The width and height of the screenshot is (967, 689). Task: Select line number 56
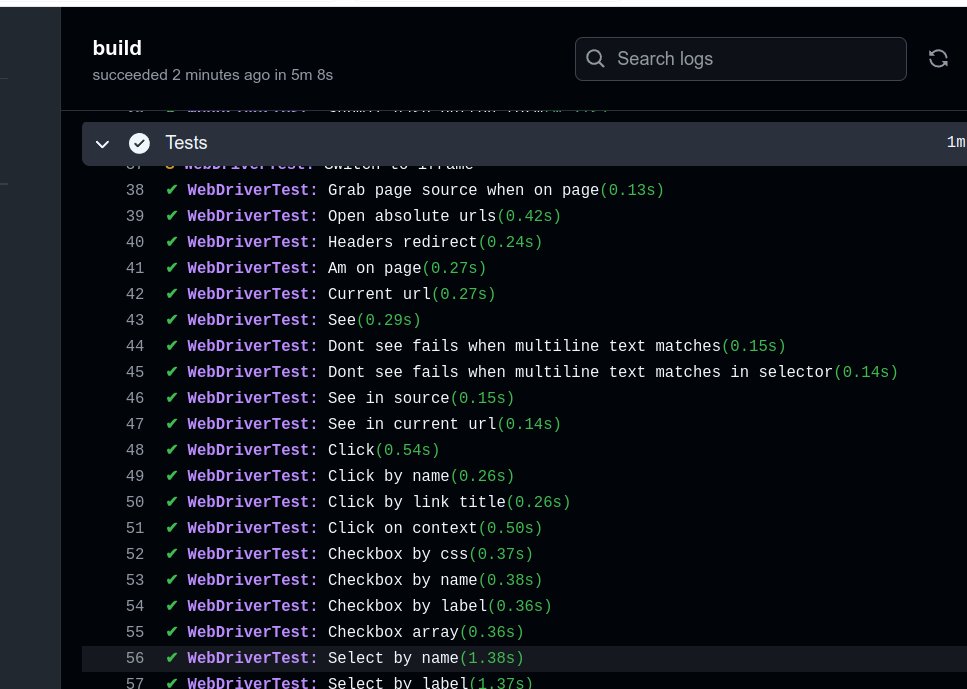click(x=135, y=658)
